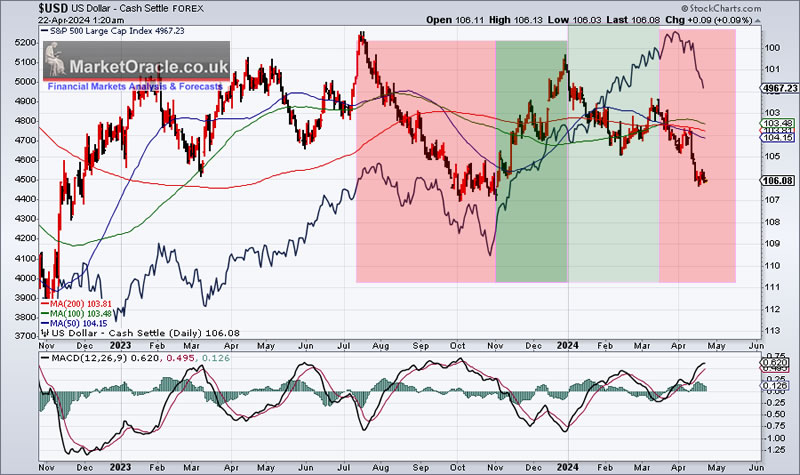Screen dimensions: 800x475
Task: Click the Last 106.08 header value
Action: (633, 20)
